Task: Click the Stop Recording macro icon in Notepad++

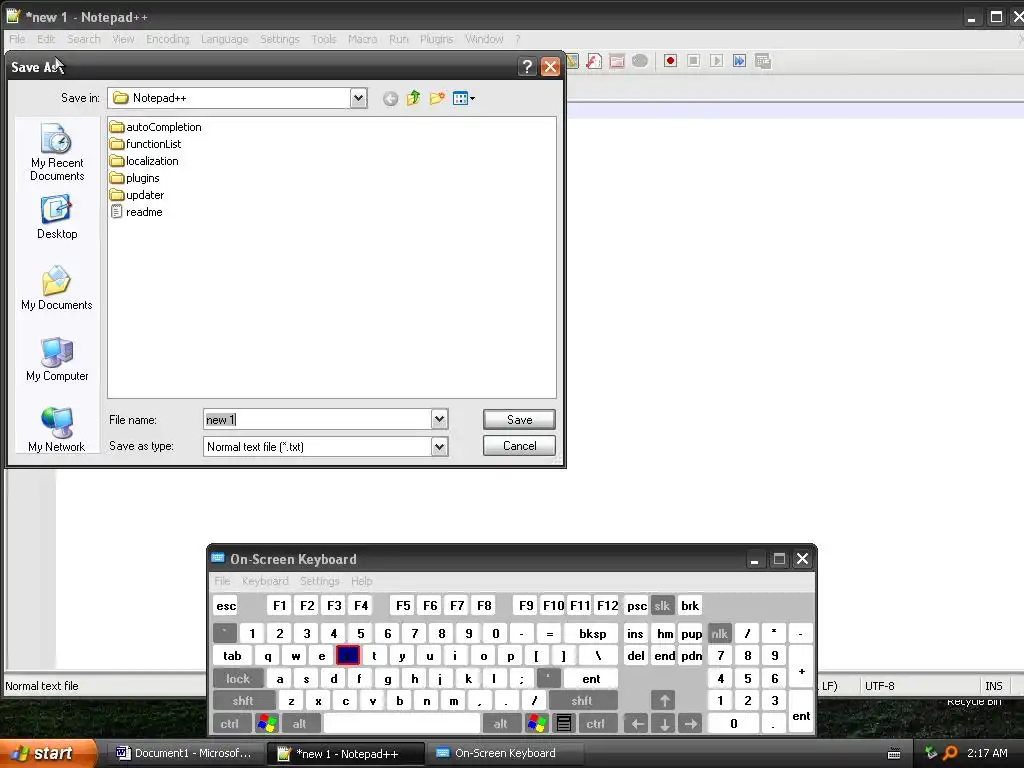Action: pyautogui.click(x=694, y=61)
